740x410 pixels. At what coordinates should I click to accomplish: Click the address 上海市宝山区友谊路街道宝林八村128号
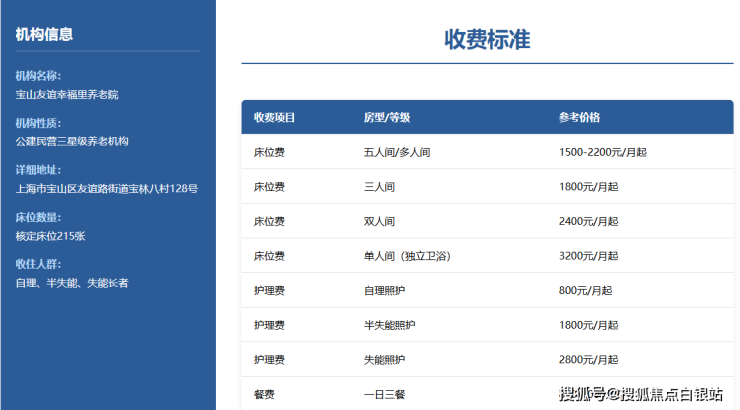click(x=107, y=189)
